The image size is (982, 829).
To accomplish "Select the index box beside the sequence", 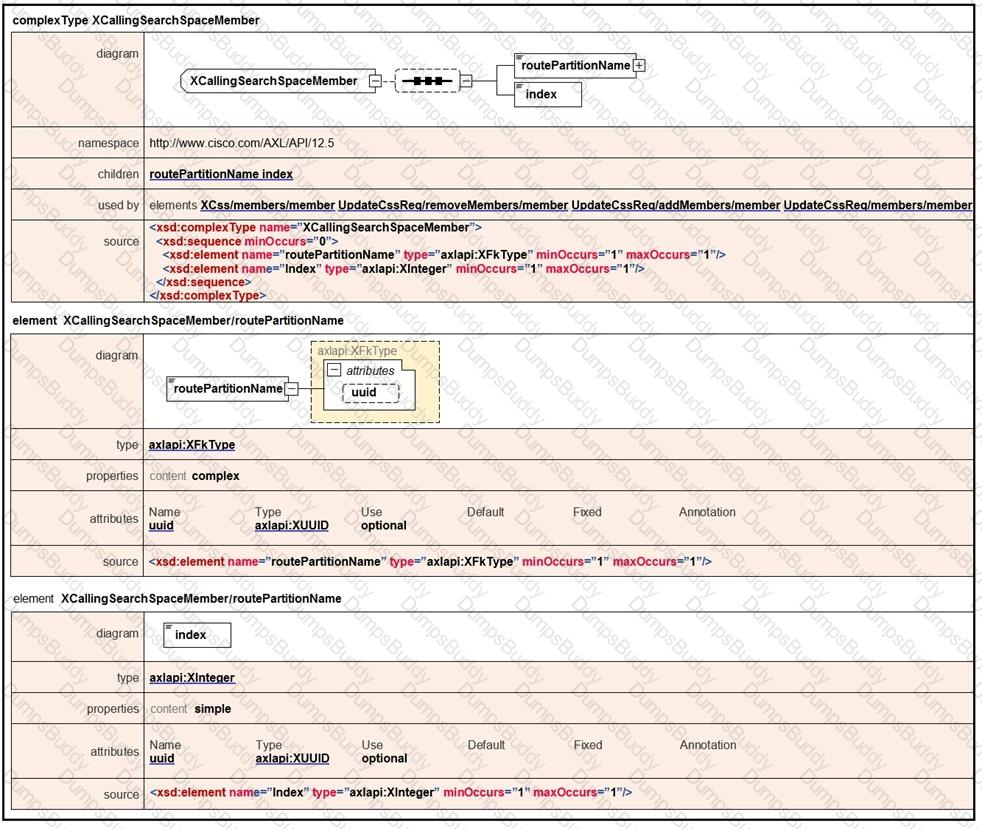I will coord(548,94).
